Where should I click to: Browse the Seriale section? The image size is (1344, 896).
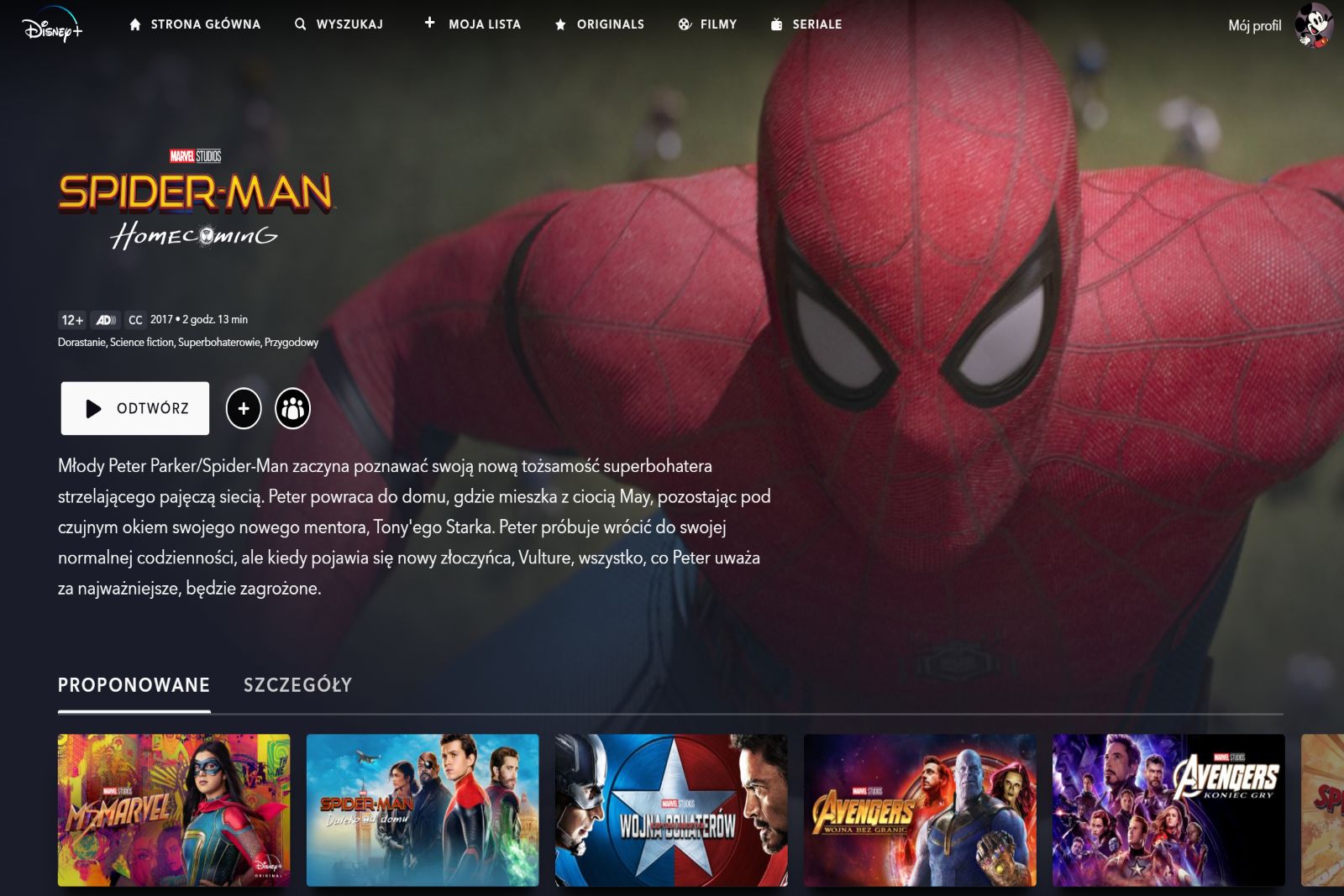(x=806, y=24)
